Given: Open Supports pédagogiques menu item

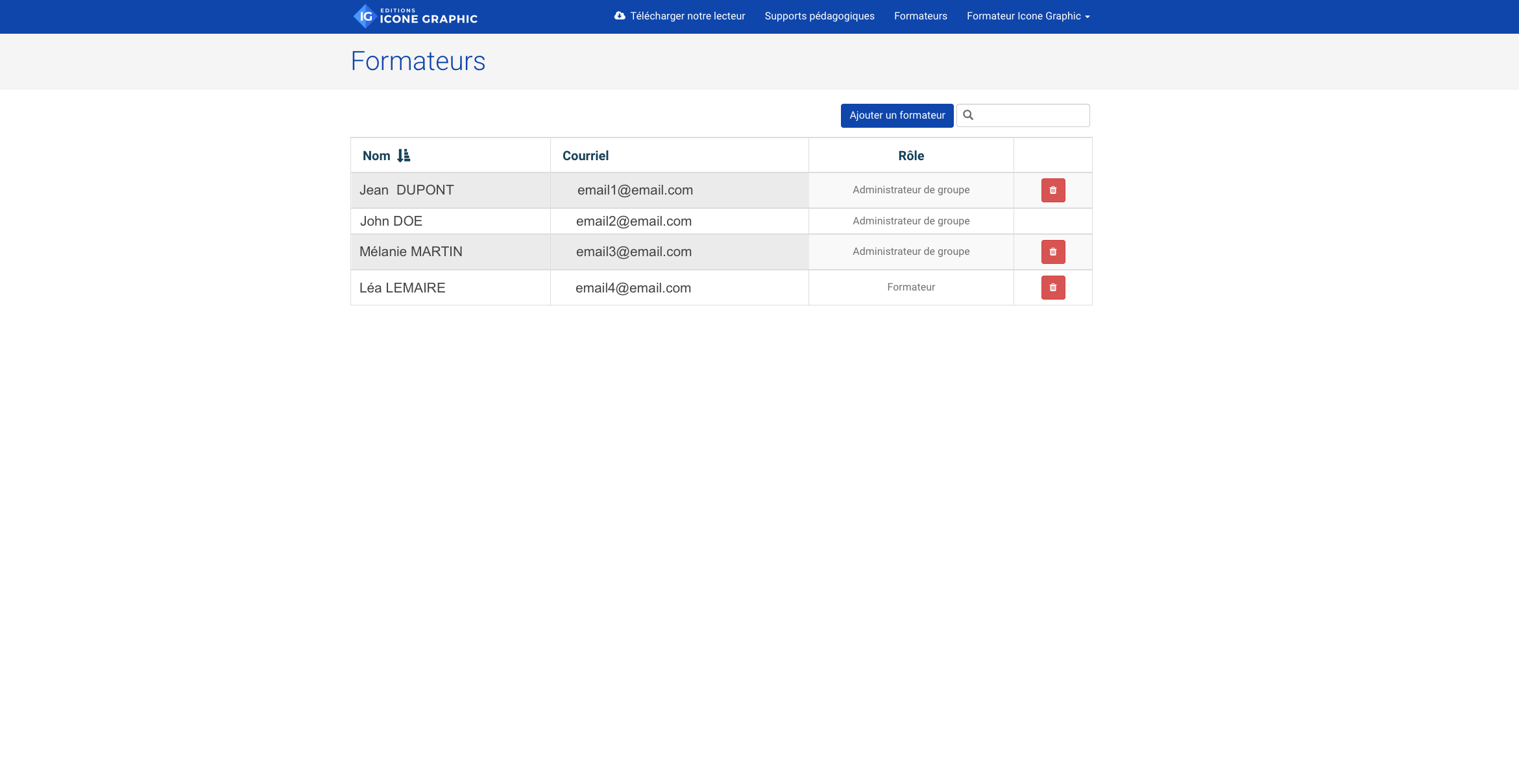Looking at the screenshot, I should [x=820, y=16].
